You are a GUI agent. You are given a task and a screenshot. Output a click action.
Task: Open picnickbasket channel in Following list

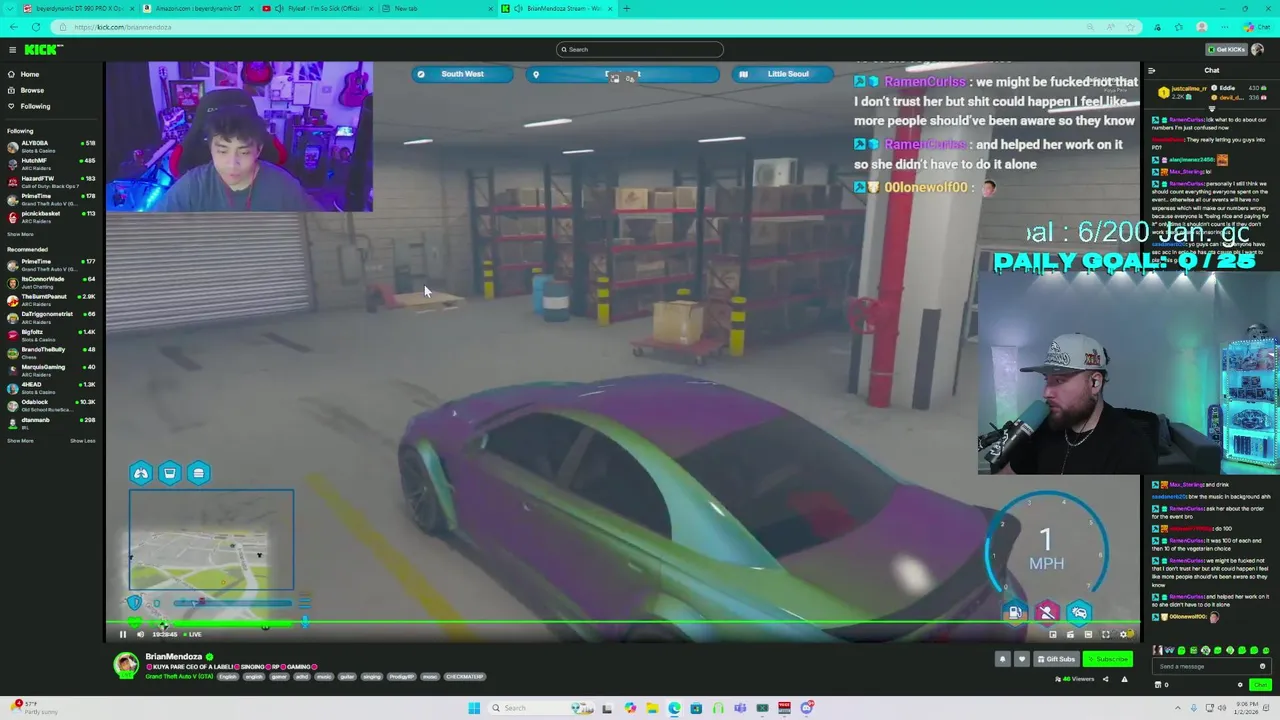[x=51, y=216]
